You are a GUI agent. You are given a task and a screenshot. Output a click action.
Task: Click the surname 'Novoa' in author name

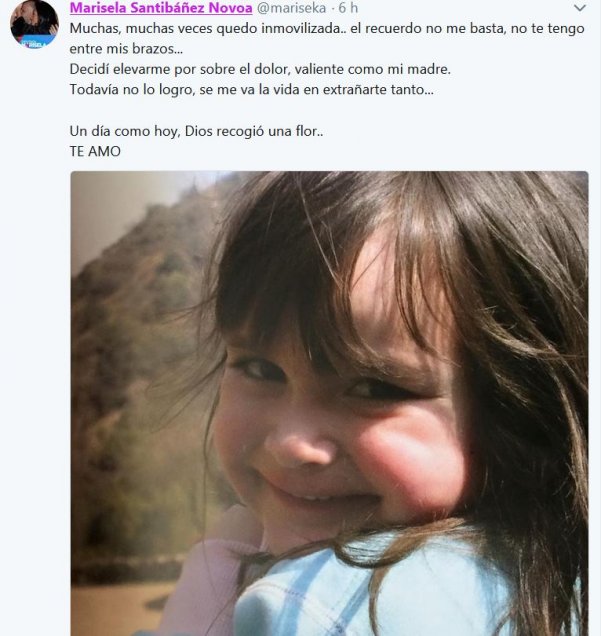[226, 8]
